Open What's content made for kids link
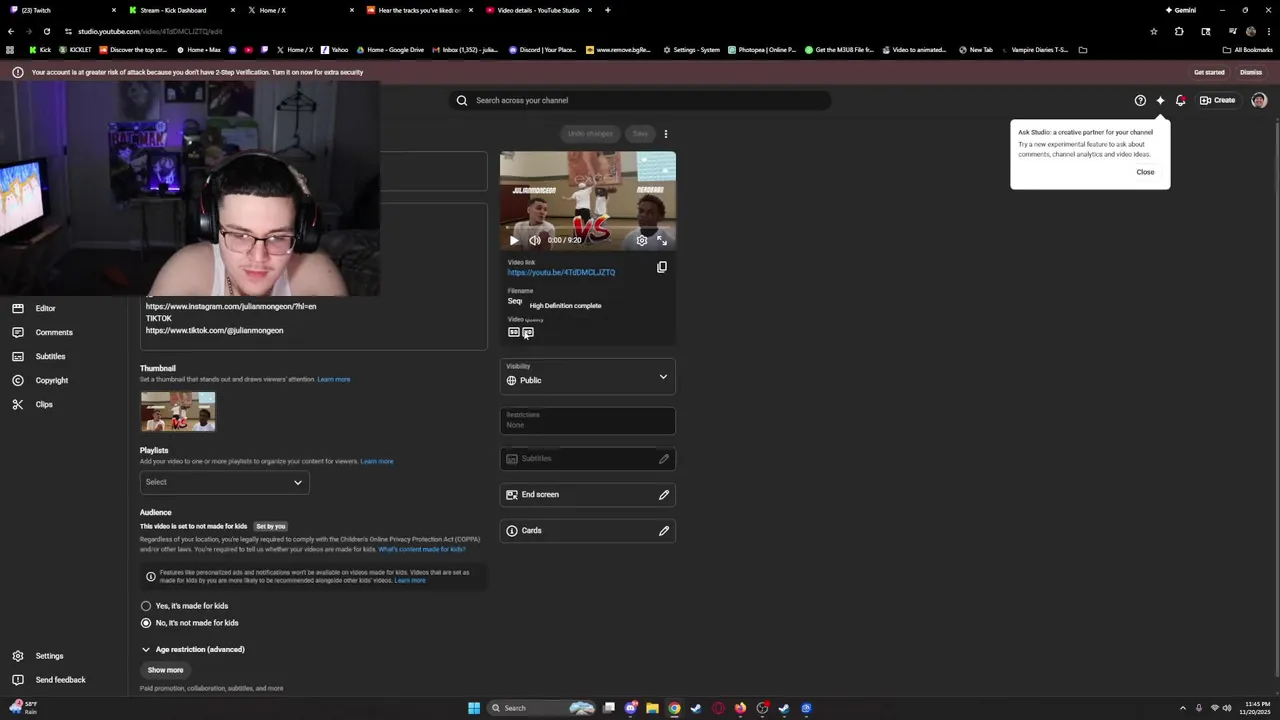Image resolution: width=1280 pixels, height=720 pixels. click(421, 549)
